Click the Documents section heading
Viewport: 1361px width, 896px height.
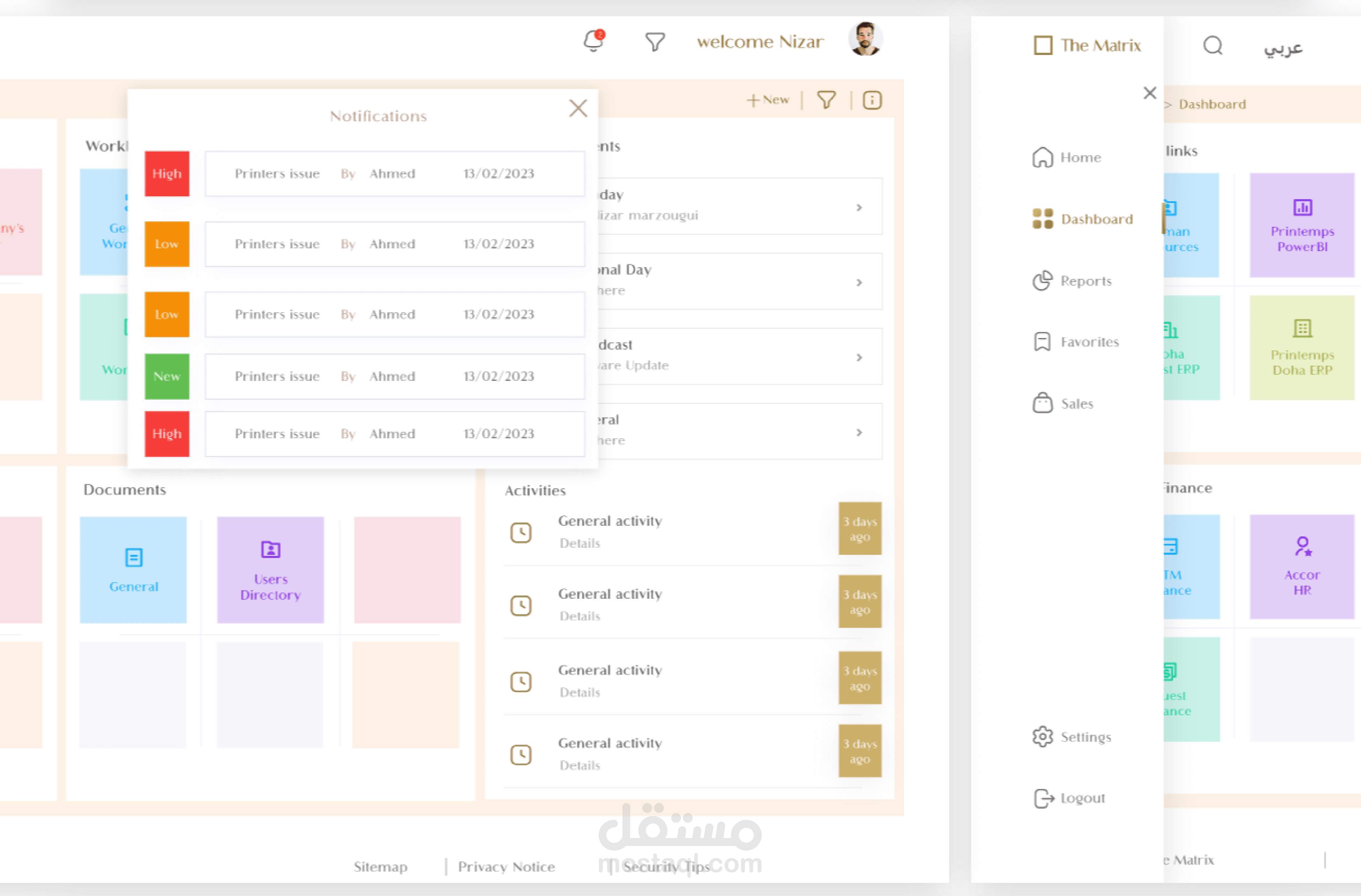(125, 490)
